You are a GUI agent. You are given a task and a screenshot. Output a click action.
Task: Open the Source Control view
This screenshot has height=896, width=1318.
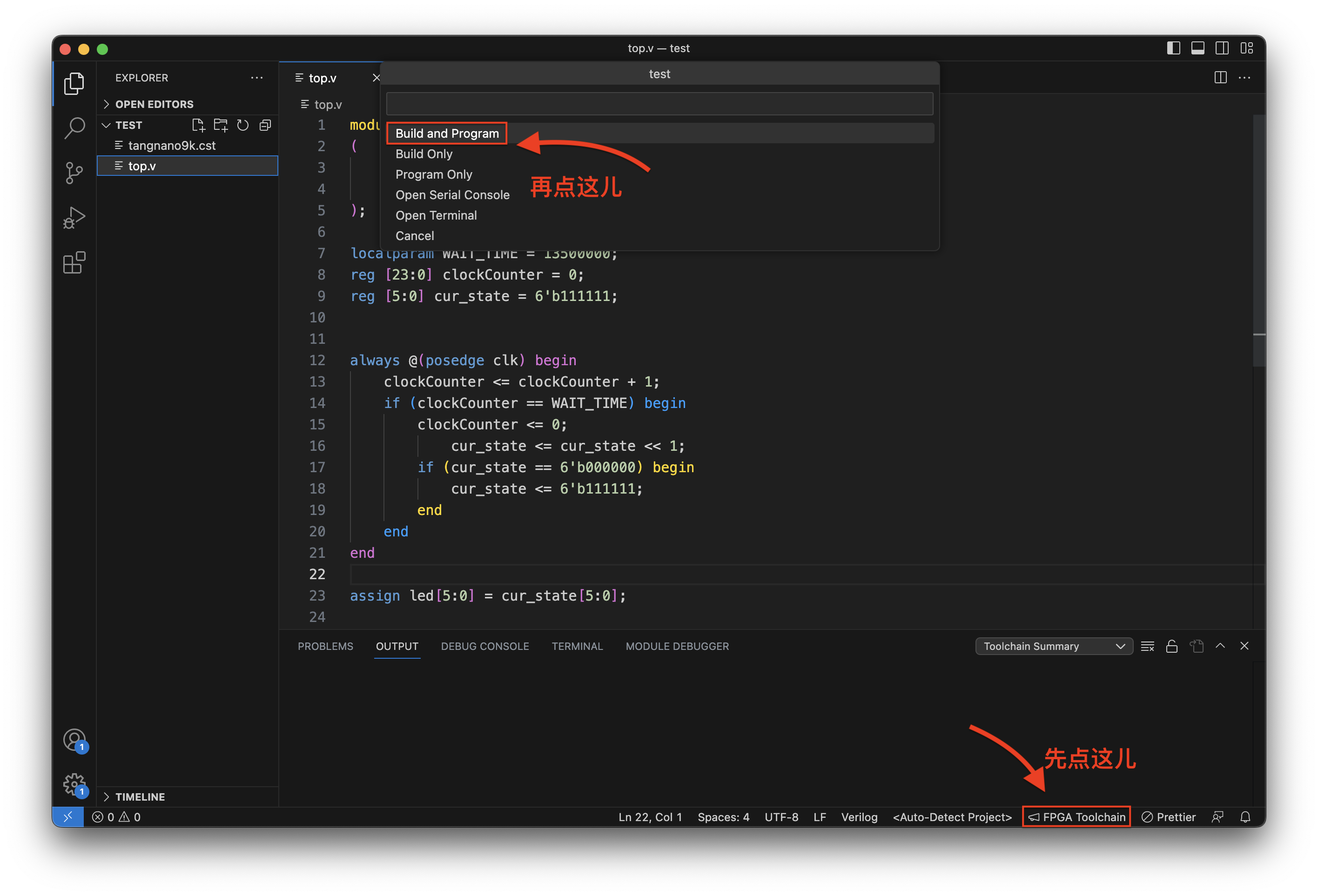click(x=74, y=173)
